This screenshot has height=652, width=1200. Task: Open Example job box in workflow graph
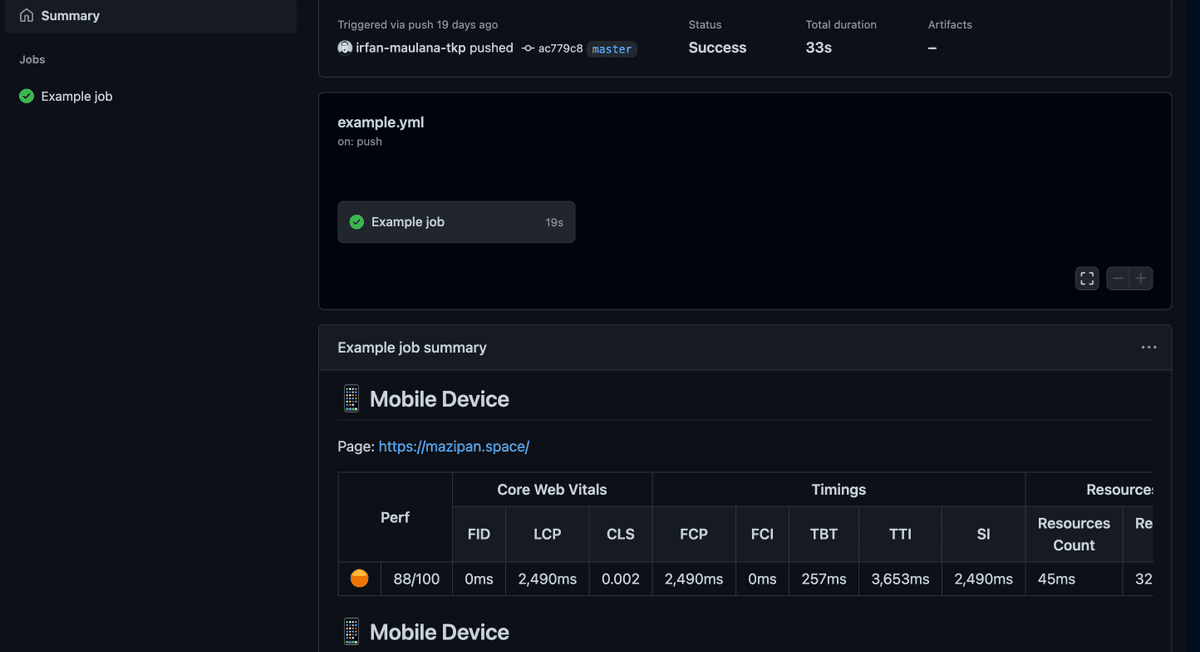click(456, 222)
